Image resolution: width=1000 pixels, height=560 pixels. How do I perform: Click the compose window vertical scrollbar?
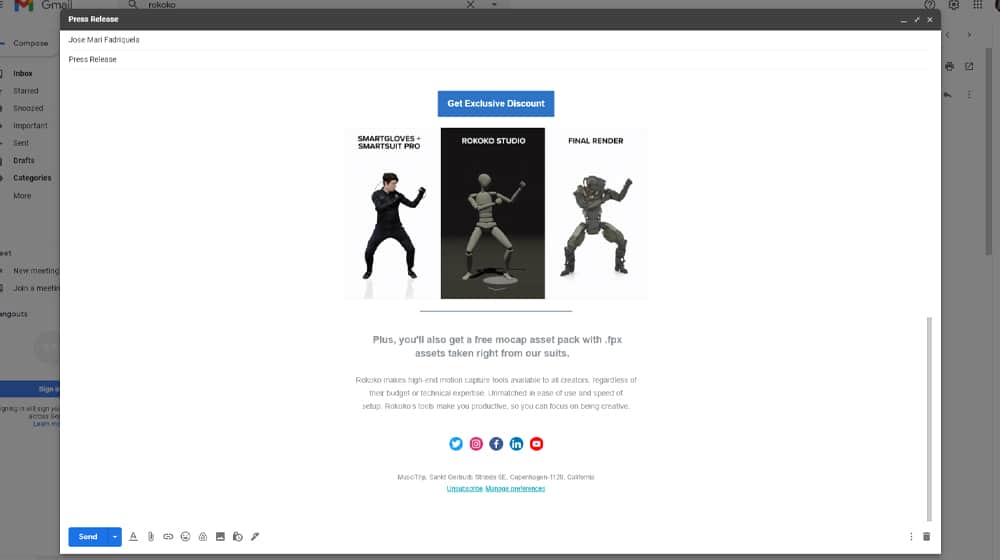click(x=929, y=419)
